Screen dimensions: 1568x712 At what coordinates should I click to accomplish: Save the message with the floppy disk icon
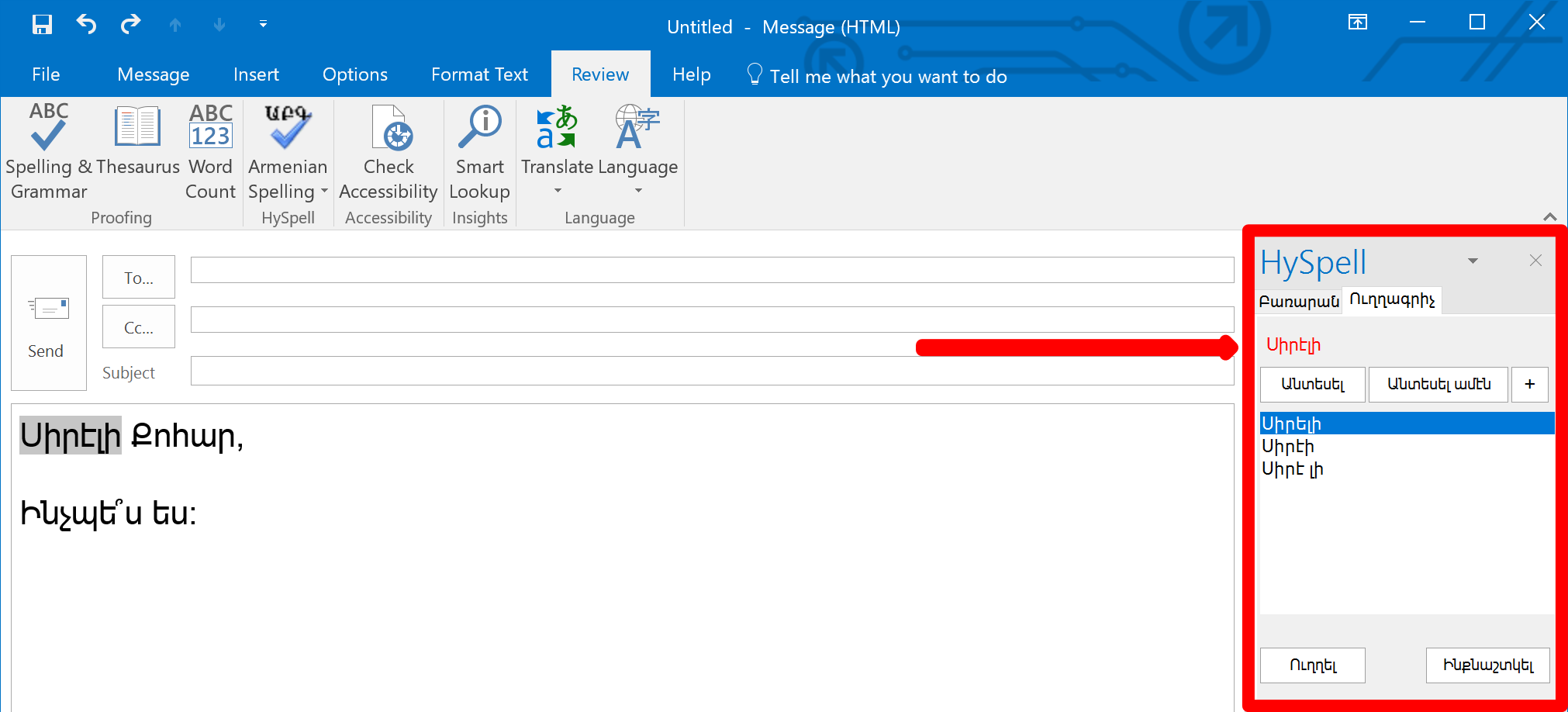tap(42, 25)
